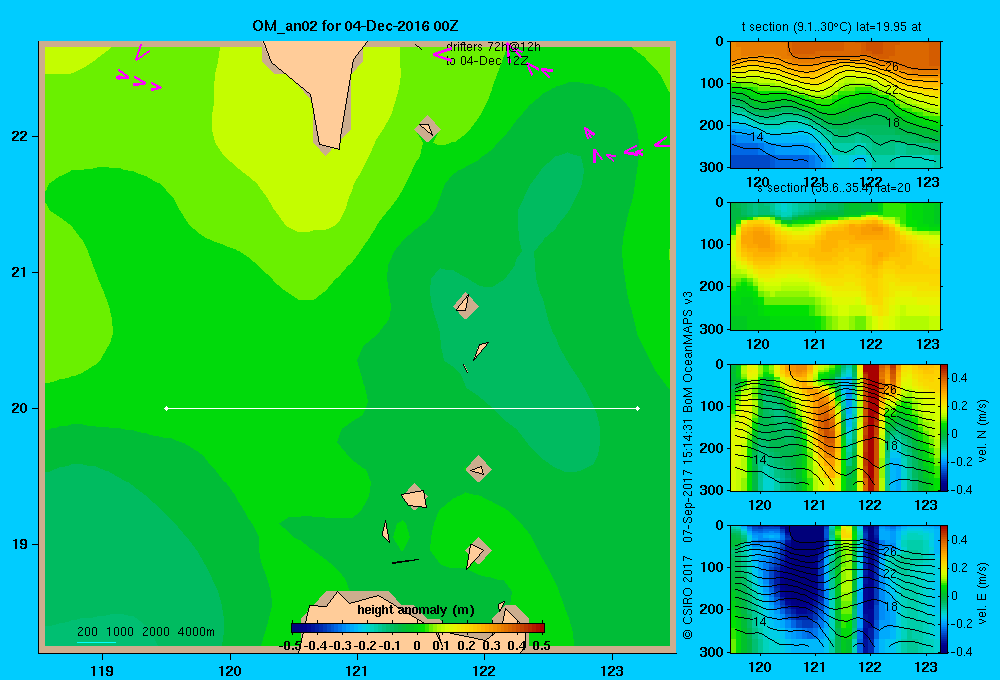Click the 'to 04-Dec 12Z' drifter date text

(x=487, y=61)
